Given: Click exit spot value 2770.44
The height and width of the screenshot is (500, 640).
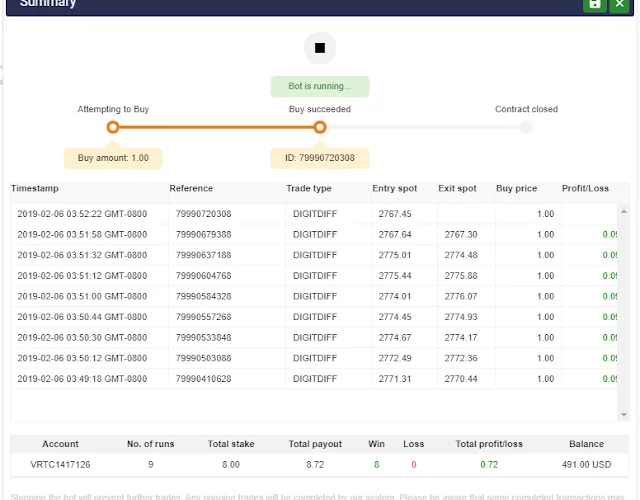Looking at the screenshot, I should point(461,379).
